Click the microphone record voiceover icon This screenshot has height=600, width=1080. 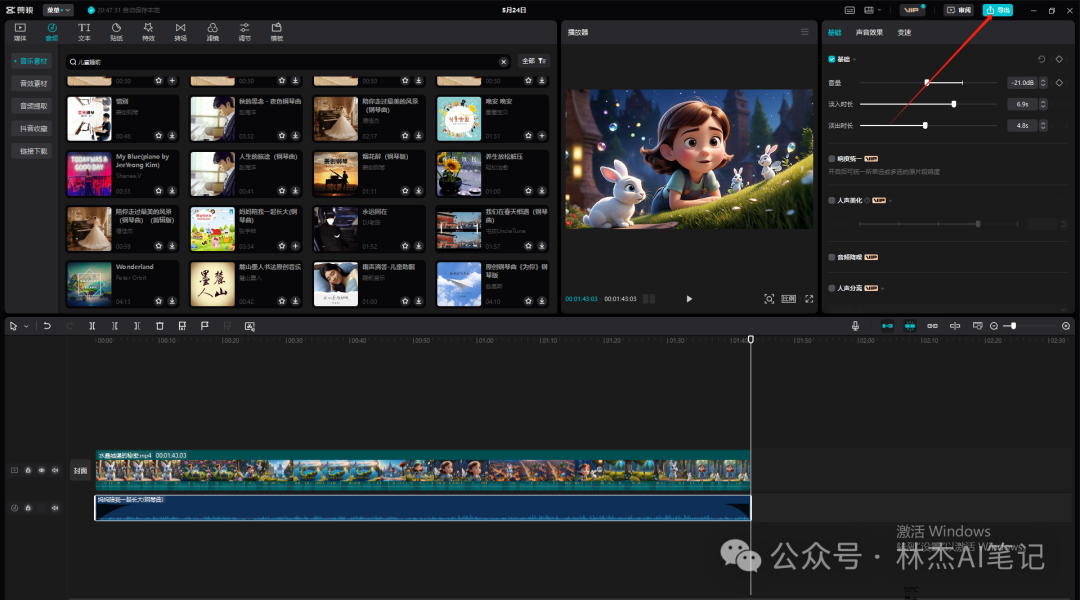pos(855,326)
